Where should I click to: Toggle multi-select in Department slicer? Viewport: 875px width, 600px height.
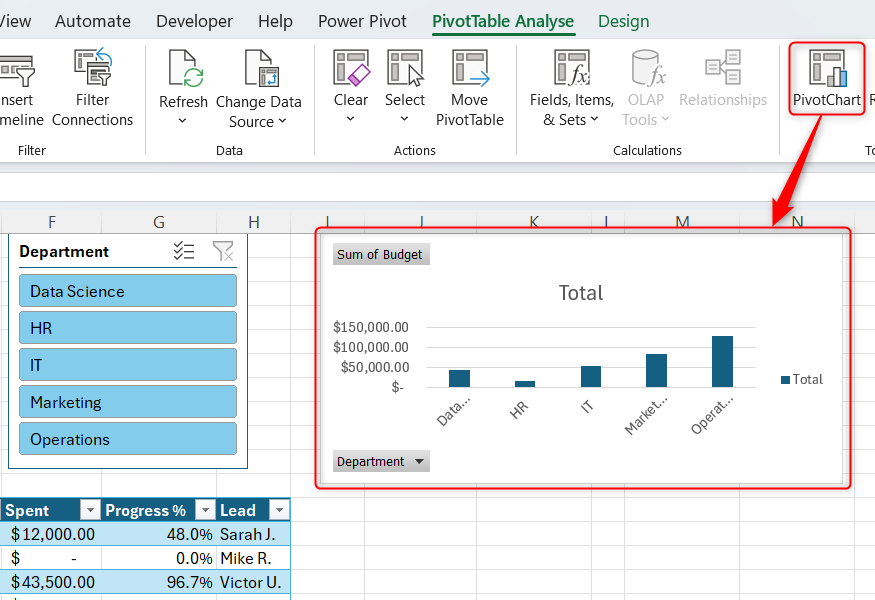[x=184, y=251]
